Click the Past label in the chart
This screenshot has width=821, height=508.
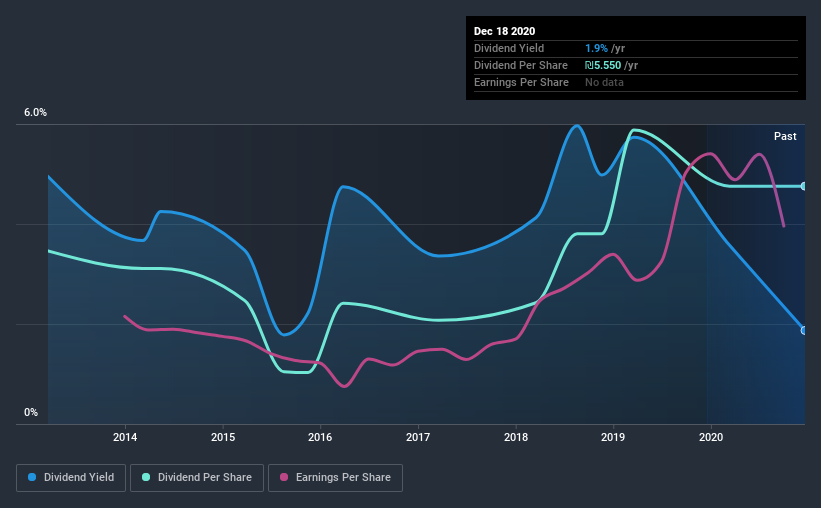(785, 136)
